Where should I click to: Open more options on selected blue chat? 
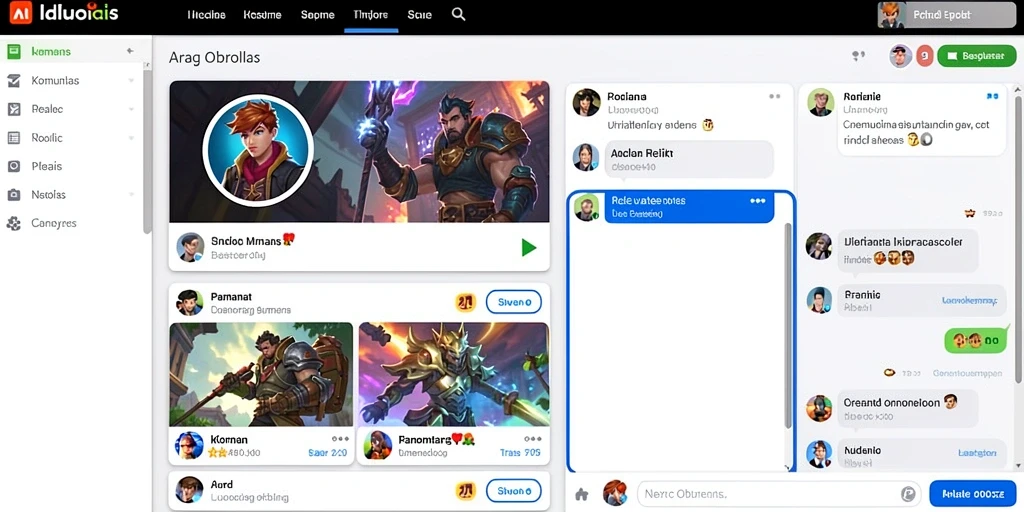pyautogui.click(x=758, y=201)
